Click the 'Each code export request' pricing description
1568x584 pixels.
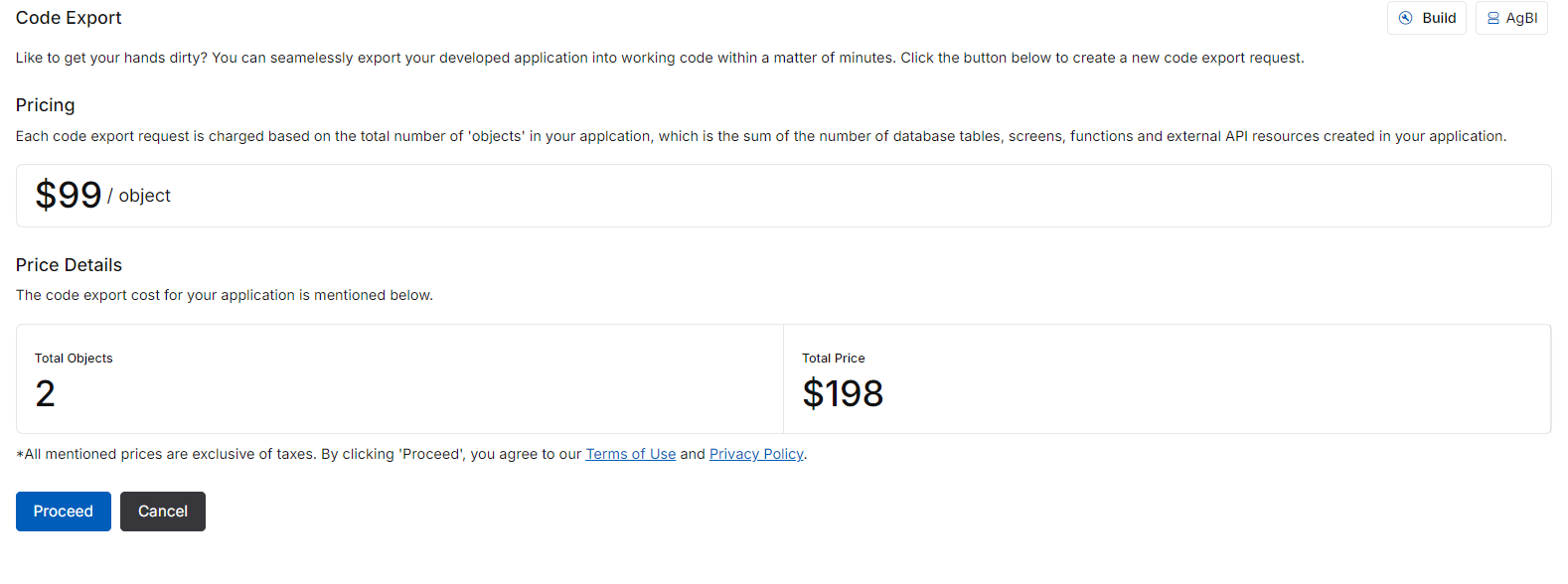point(761,136)
